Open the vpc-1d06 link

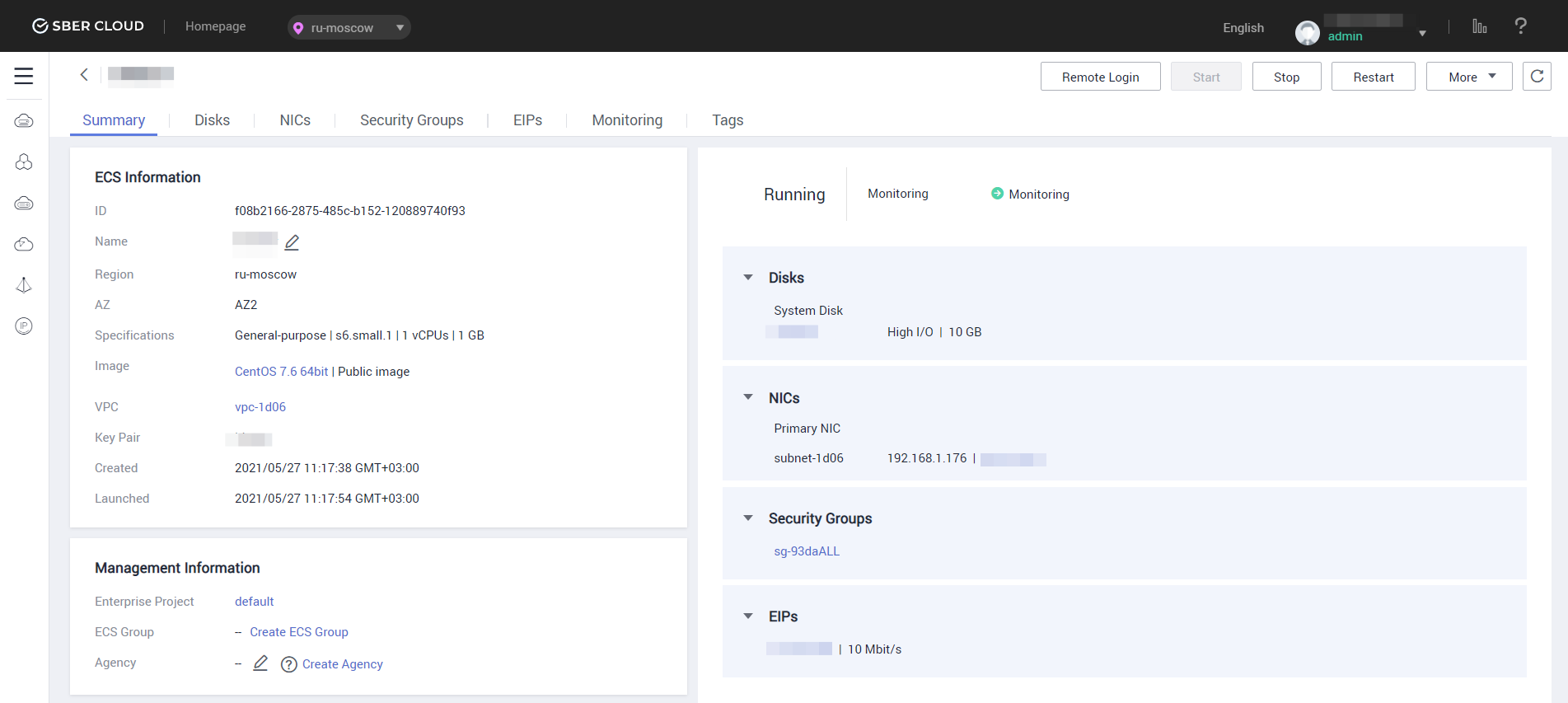pyautogui.click(x=260, y=407)
